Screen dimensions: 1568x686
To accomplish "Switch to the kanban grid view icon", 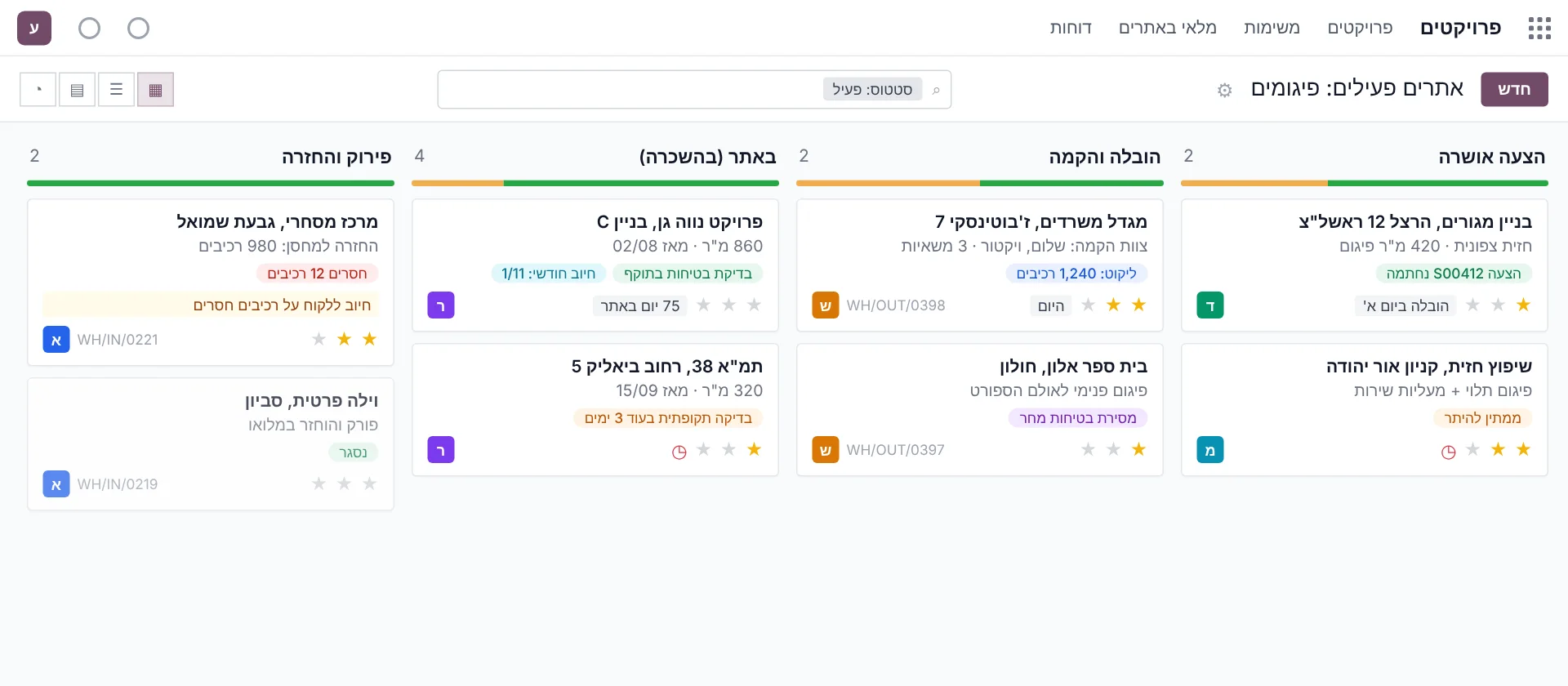I will (155, 90).
